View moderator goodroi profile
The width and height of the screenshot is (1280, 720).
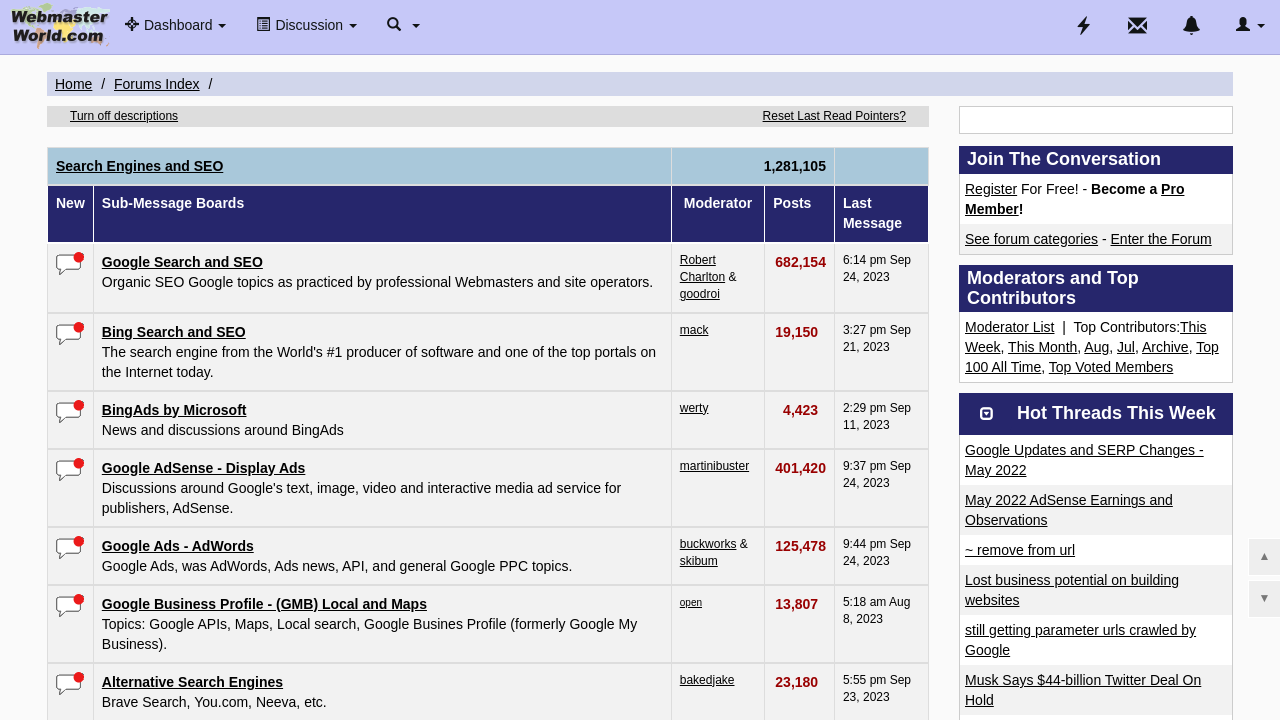point(699,294)
